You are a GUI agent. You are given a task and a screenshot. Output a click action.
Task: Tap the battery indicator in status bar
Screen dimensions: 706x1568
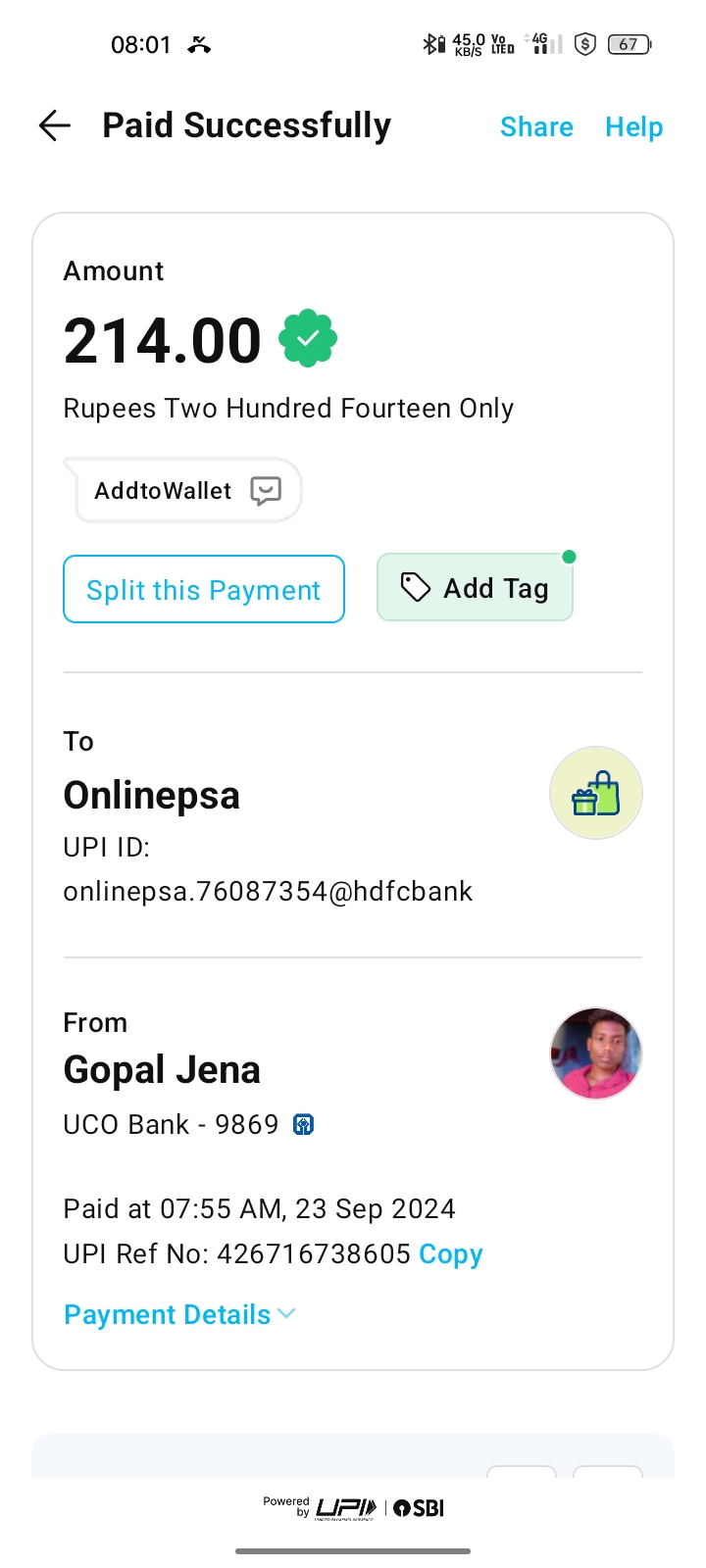click(630, 44)
